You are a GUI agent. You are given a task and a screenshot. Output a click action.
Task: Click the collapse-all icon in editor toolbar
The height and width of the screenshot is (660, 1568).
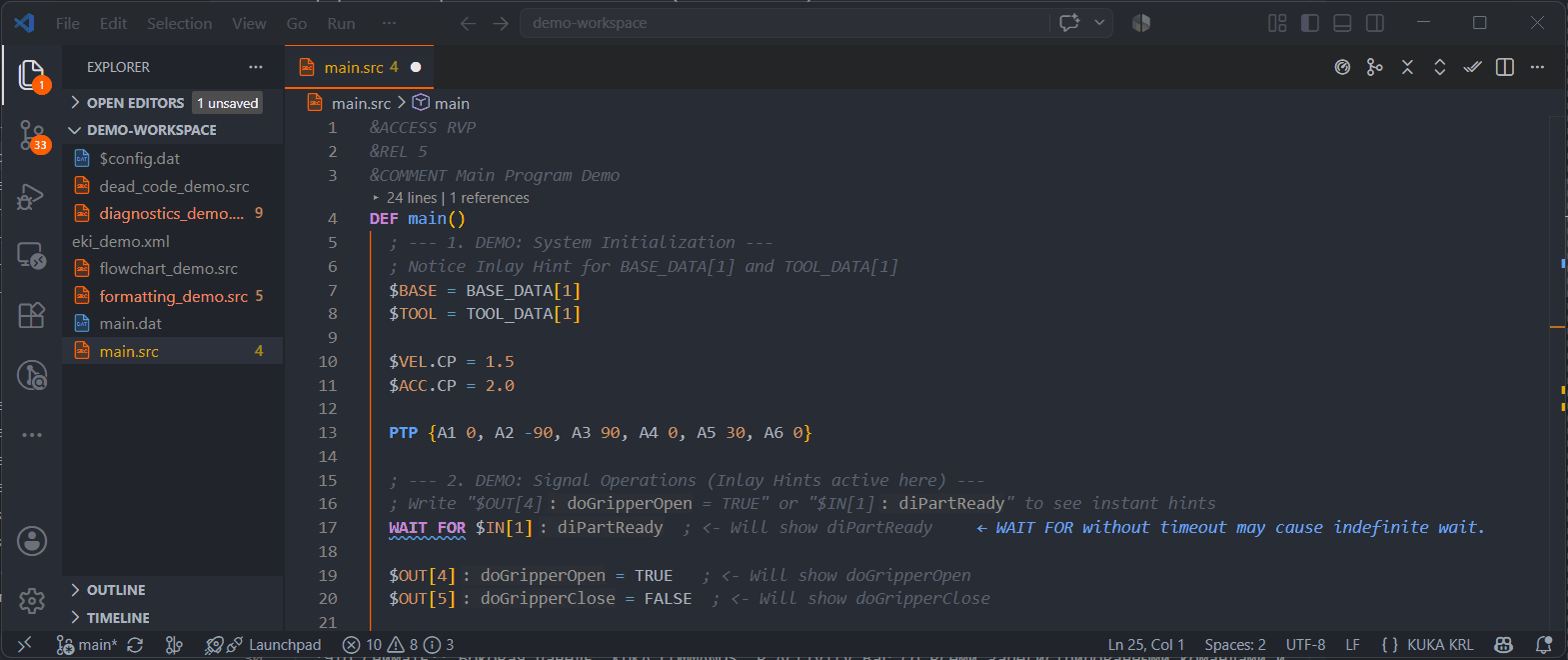click(x=1407, y=67)
